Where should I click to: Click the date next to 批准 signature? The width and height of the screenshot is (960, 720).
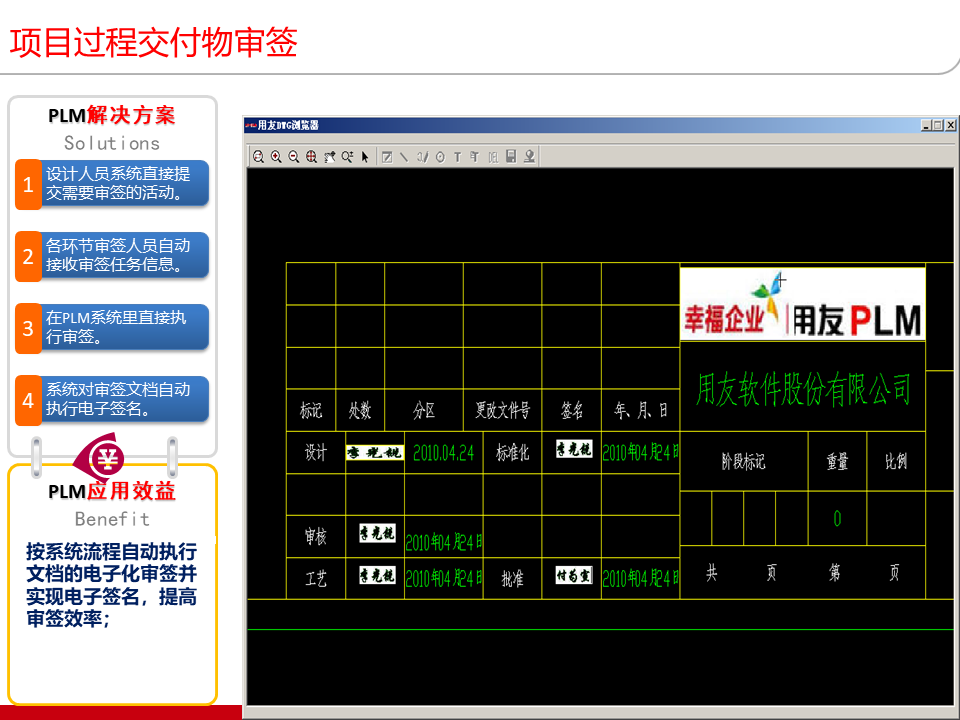tap(640, 579)
